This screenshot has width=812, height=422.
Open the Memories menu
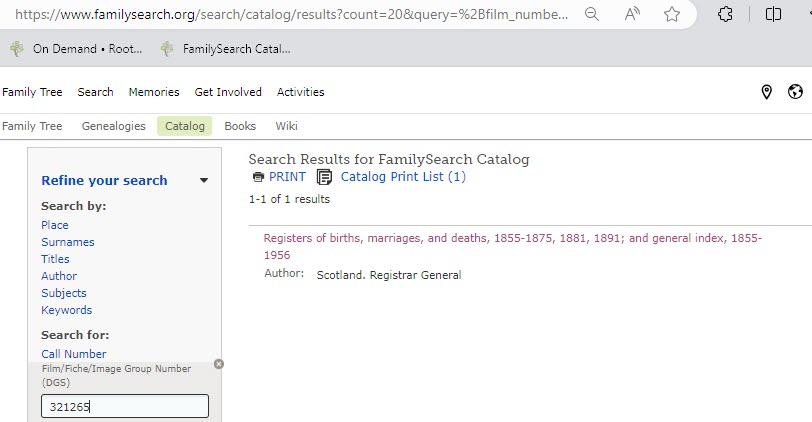click(x=154, y=92)
